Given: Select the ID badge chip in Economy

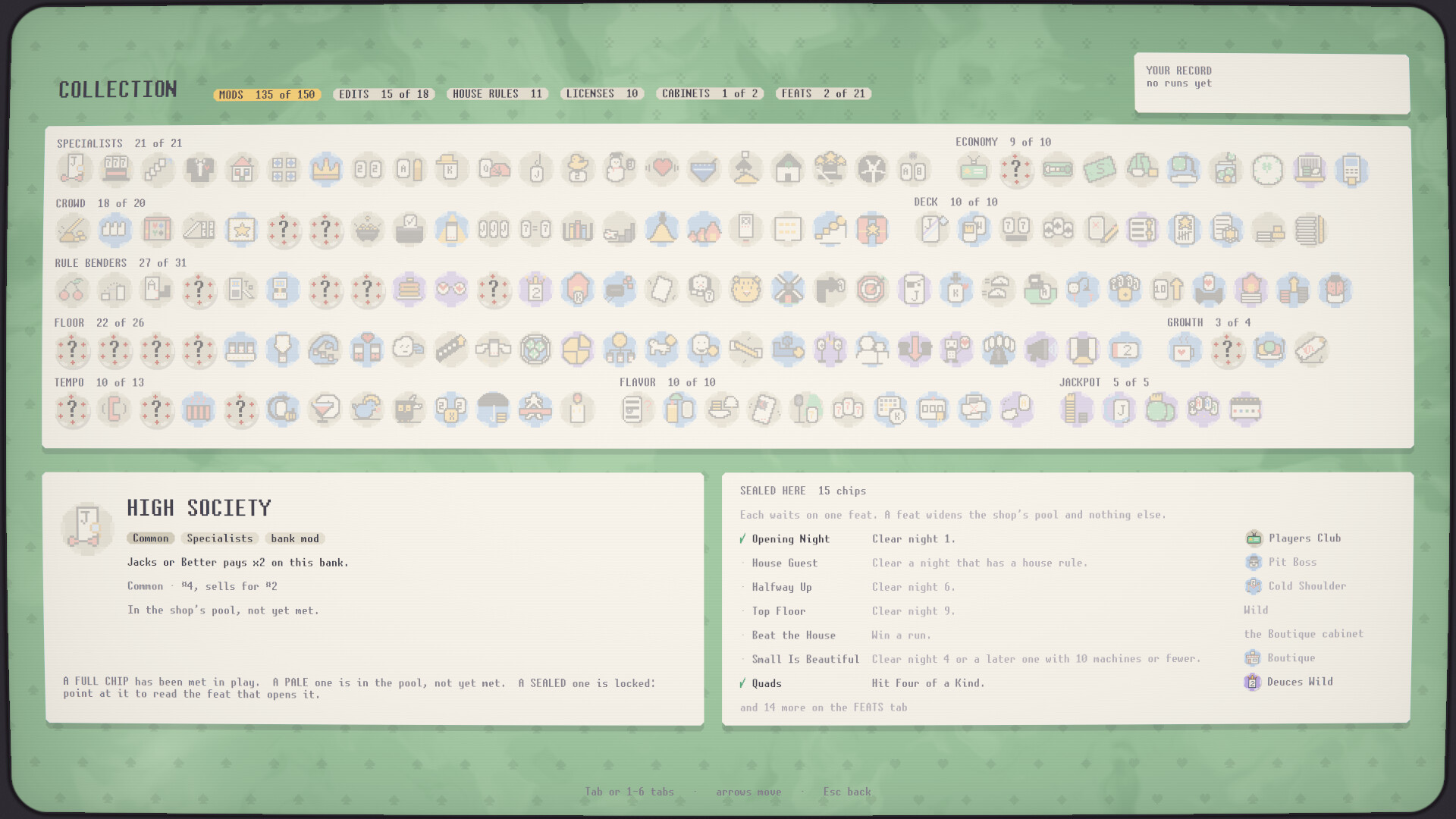Looking at the screenshot, I should point(974,169).
